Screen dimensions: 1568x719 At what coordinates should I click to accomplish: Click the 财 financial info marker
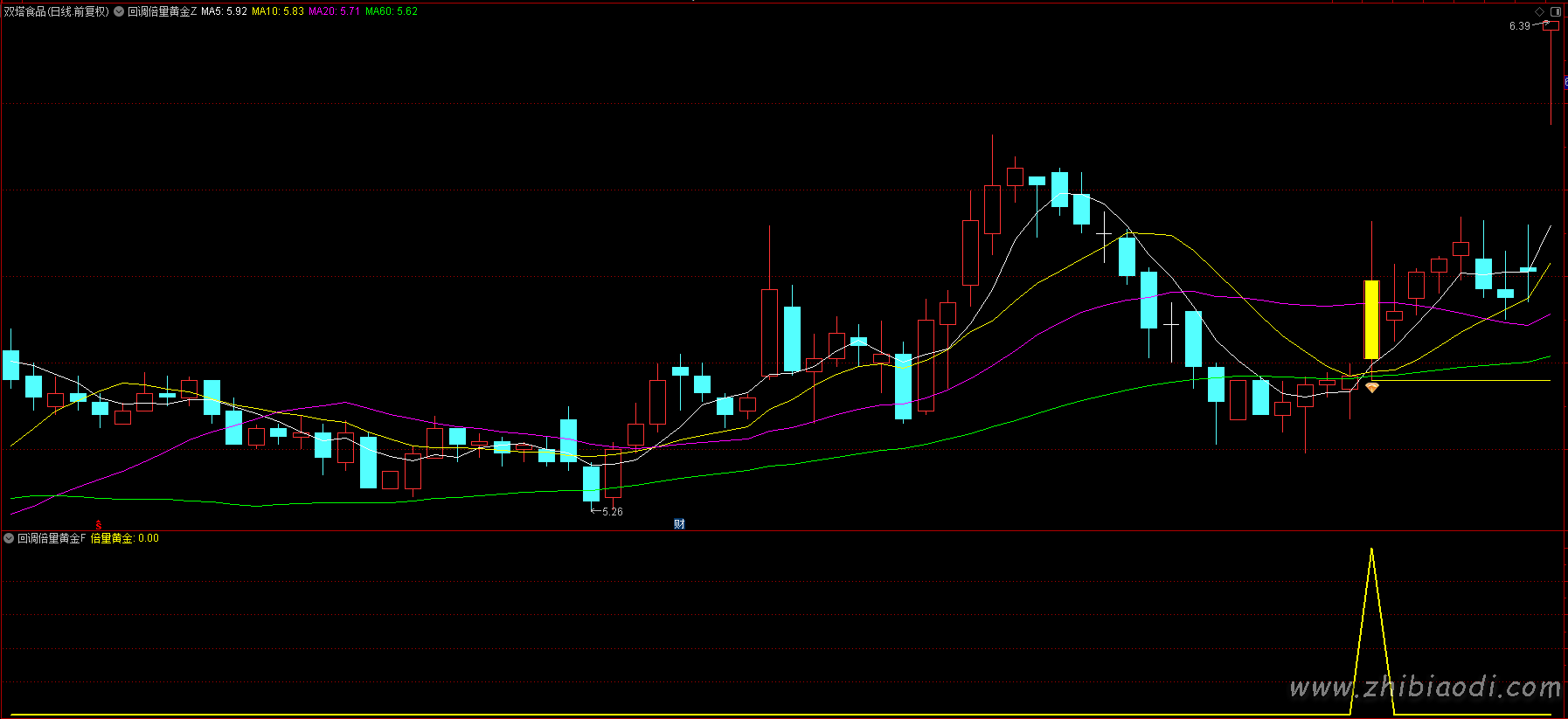click(x=679, y=523)
